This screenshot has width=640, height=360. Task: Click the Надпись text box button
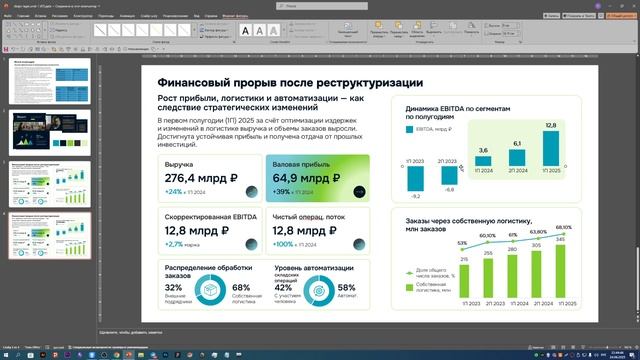pos(59,30)
